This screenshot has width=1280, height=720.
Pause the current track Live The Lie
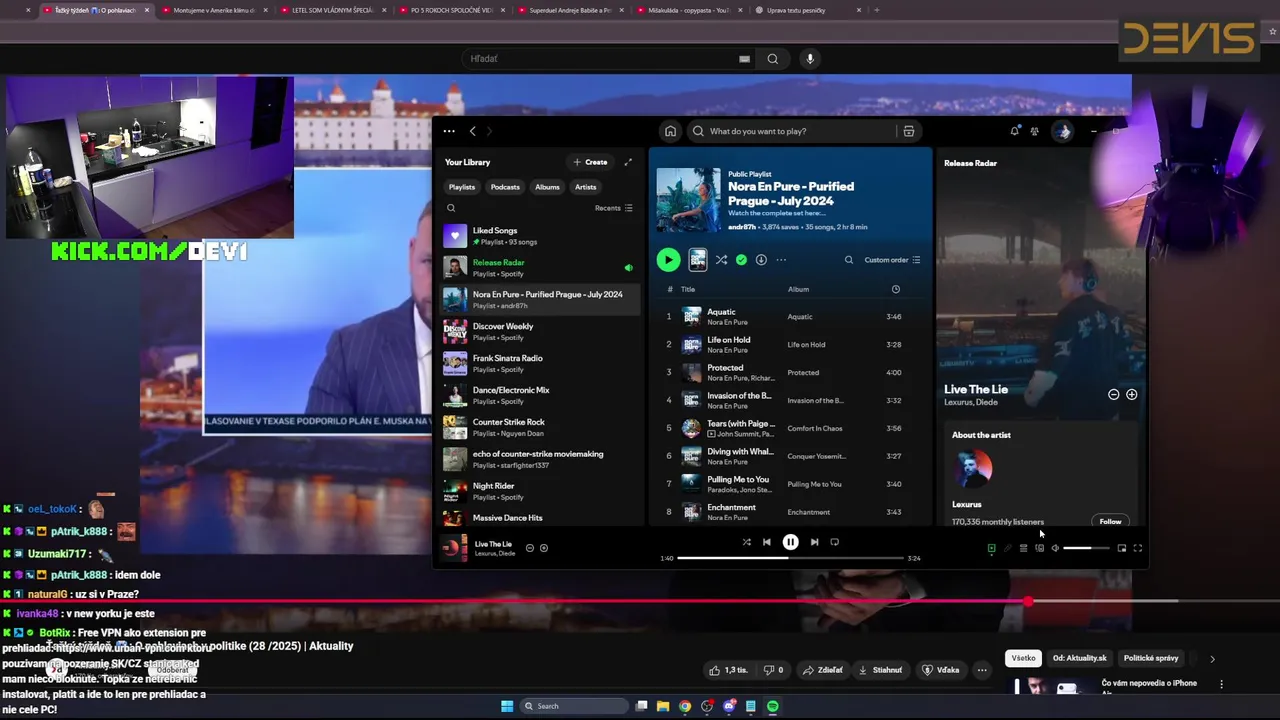[x=790, y=542]
